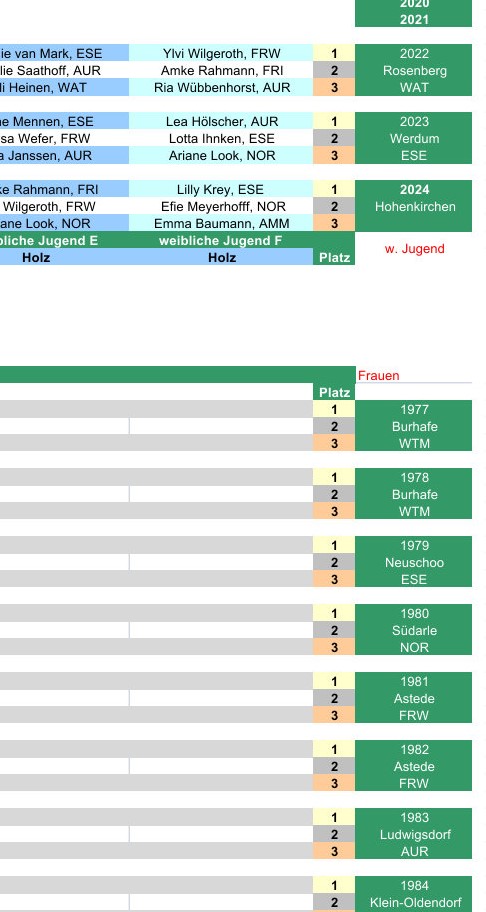The height and width of the screenshot is (912, 486).
Task: Select the Klein-Oldendorf cell
Action: click(414, 903)
